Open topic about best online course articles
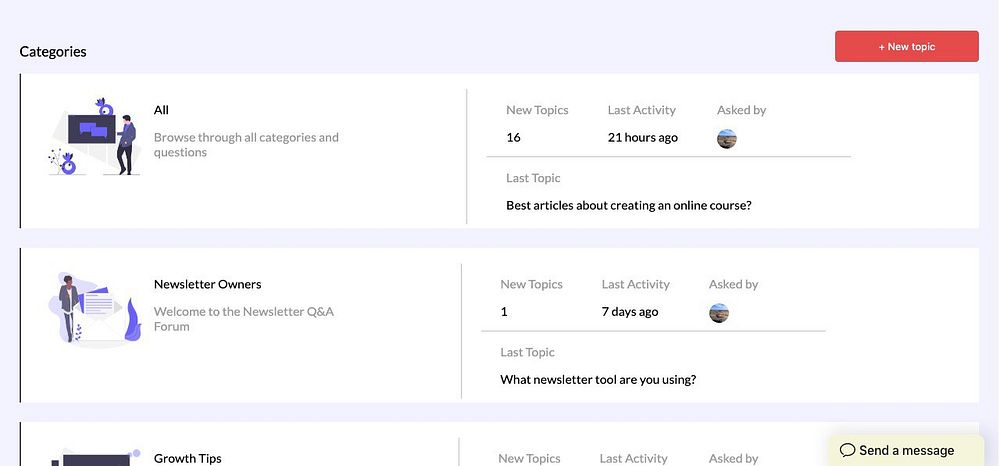Viewport: 1000px width, 466px height. point(628,206)
